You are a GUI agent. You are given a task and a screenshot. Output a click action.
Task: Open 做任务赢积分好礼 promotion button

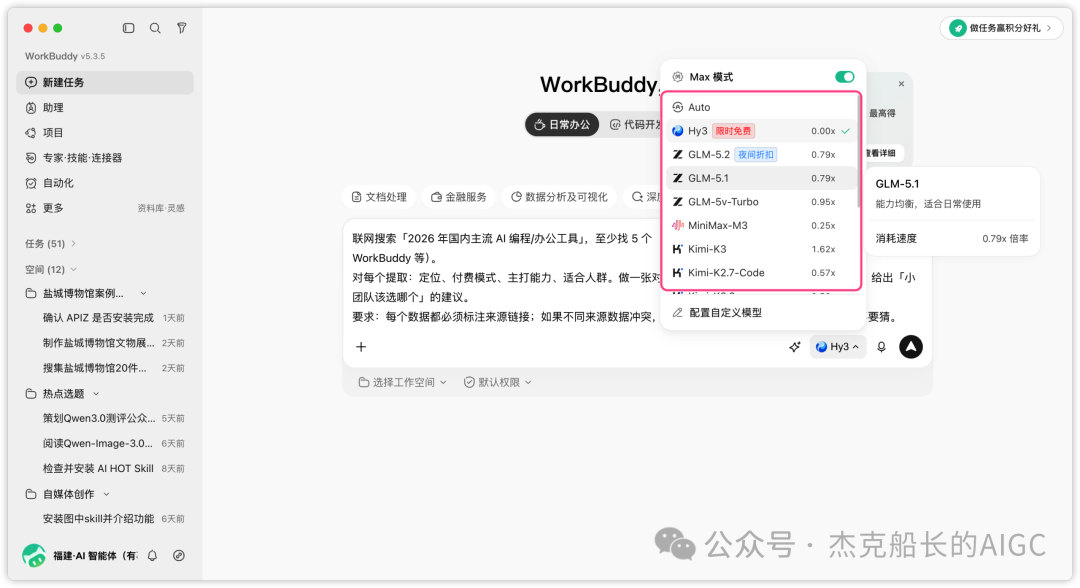[x=1001, y=28]
